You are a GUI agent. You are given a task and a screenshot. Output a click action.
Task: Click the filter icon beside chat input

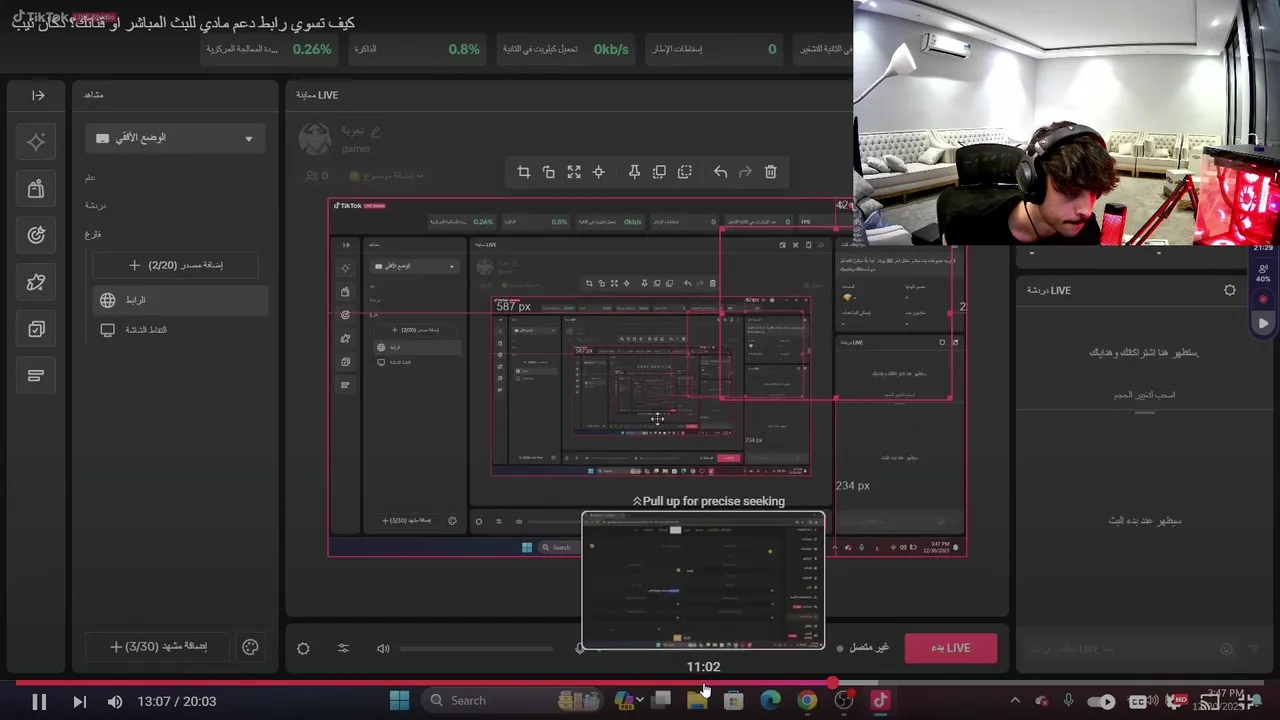click(x=1255, y=649)
